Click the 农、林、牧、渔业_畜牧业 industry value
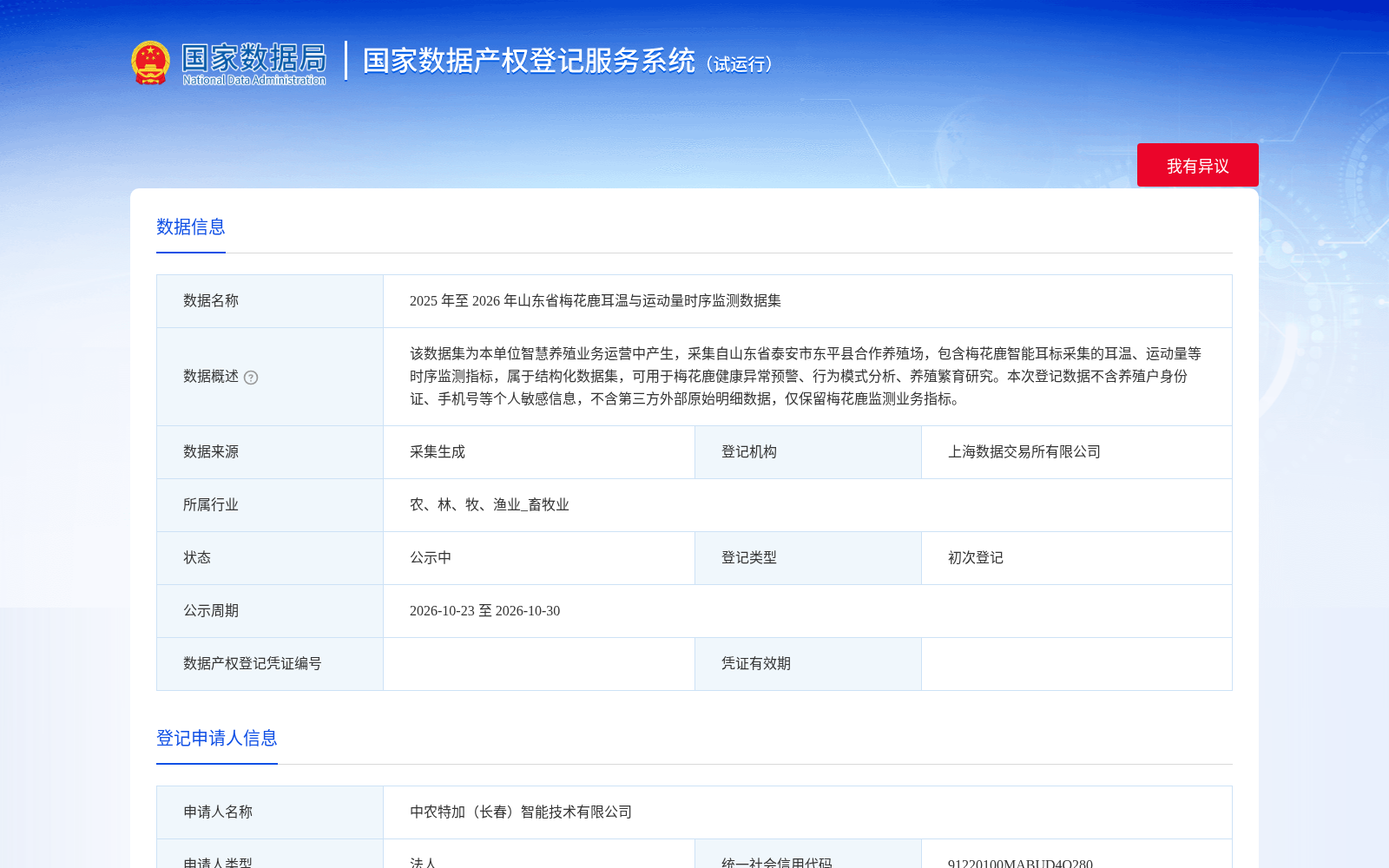 490,504
